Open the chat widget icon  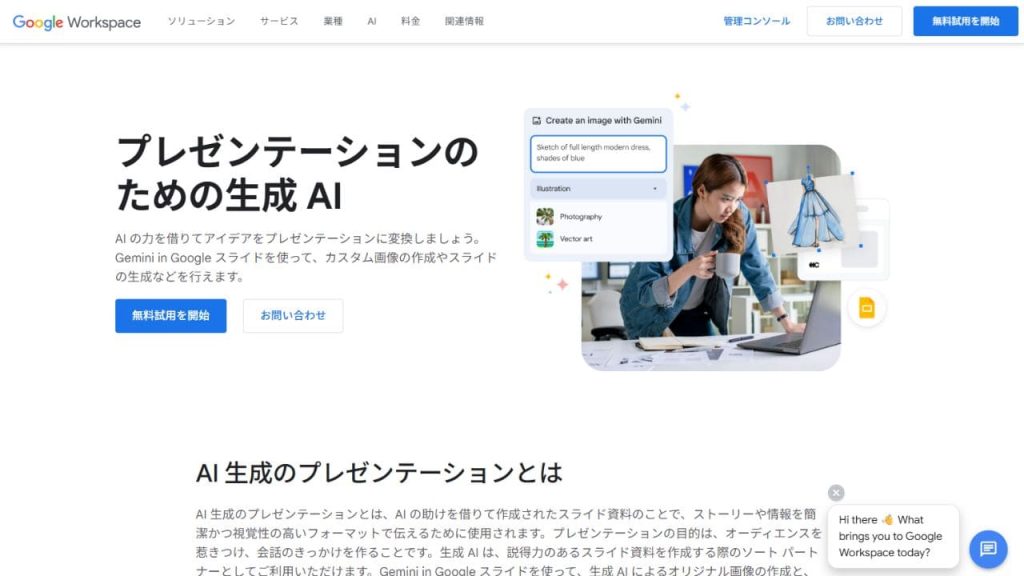pyautogui.click(x=988, y=549)
